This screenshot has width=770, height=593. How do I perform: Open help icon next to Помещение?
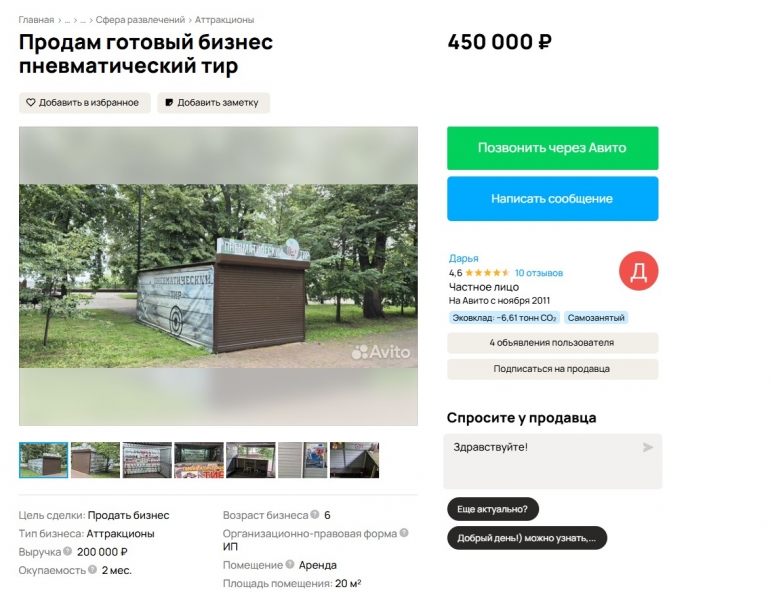[x=290, y=565]
